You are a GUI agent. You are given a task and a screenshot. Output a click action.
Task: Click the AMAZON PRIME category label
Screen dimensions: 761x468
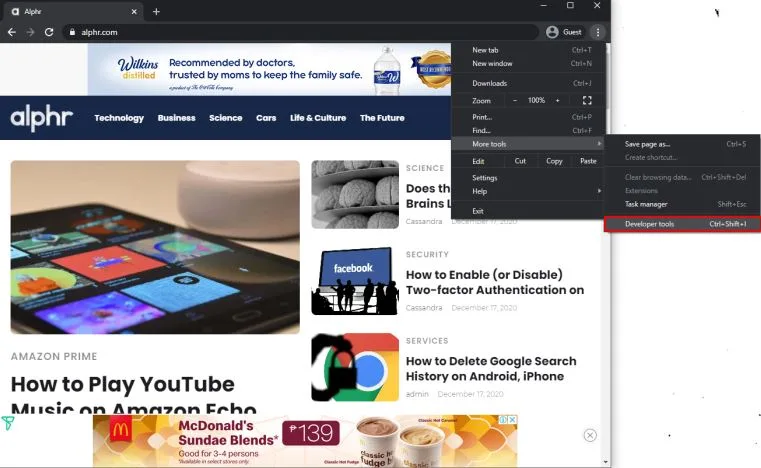54,356
